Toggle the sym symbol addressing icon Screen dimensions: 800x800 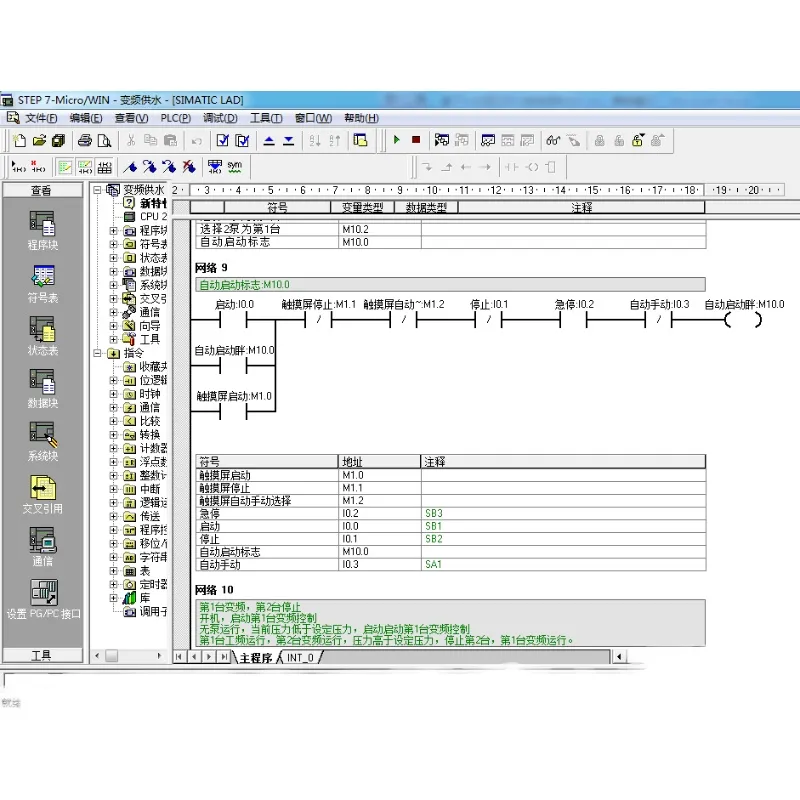pos(235,166)
